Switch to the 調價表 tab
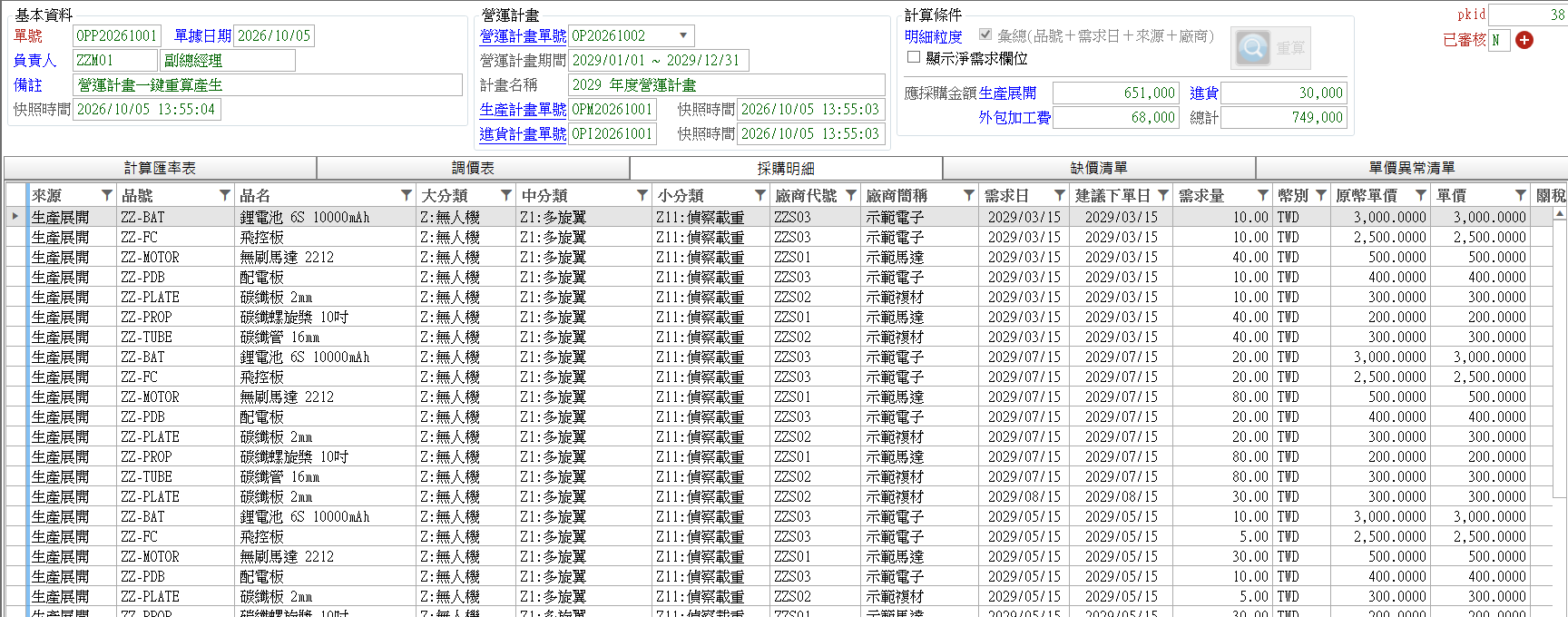The height and width of the screenshot is (617, 1568). click(474, 168)
